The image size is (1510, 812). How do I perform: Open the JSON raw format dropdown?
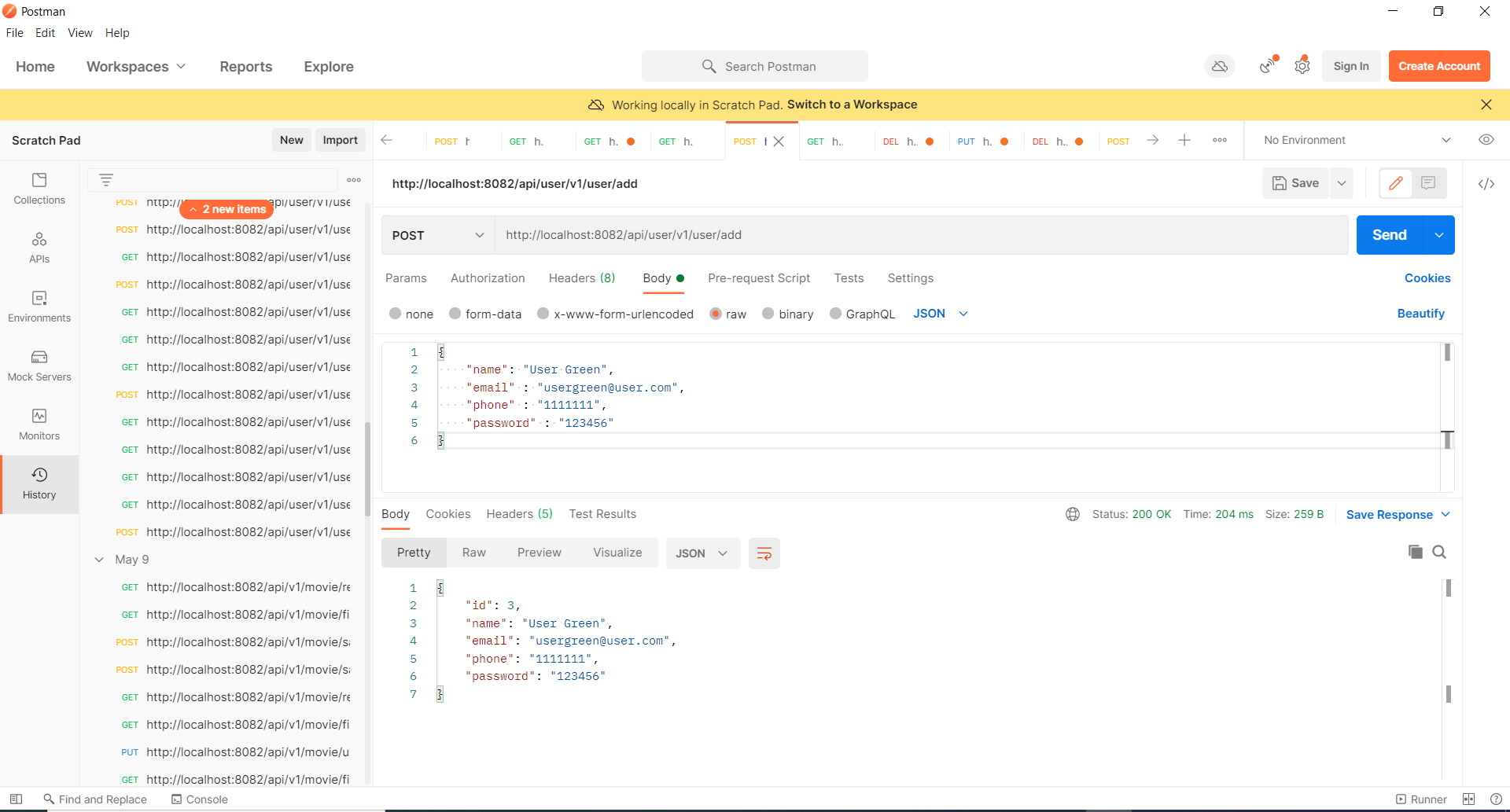(941, 314)
